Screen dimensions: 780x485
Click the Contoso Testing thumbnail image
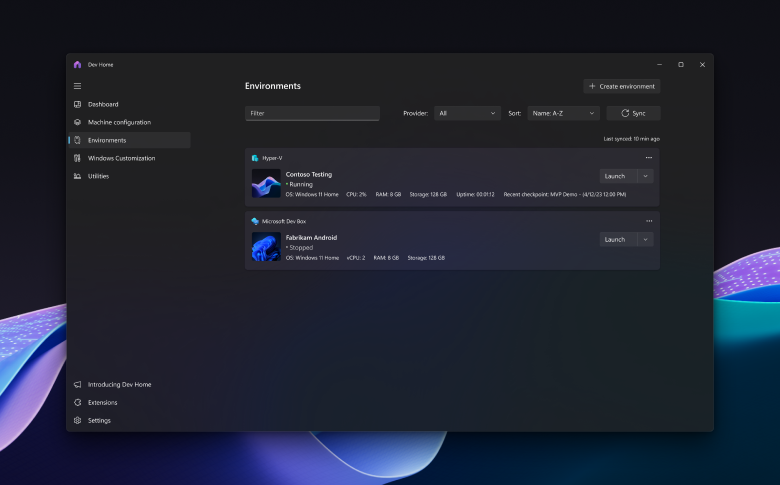click(266, 183)
